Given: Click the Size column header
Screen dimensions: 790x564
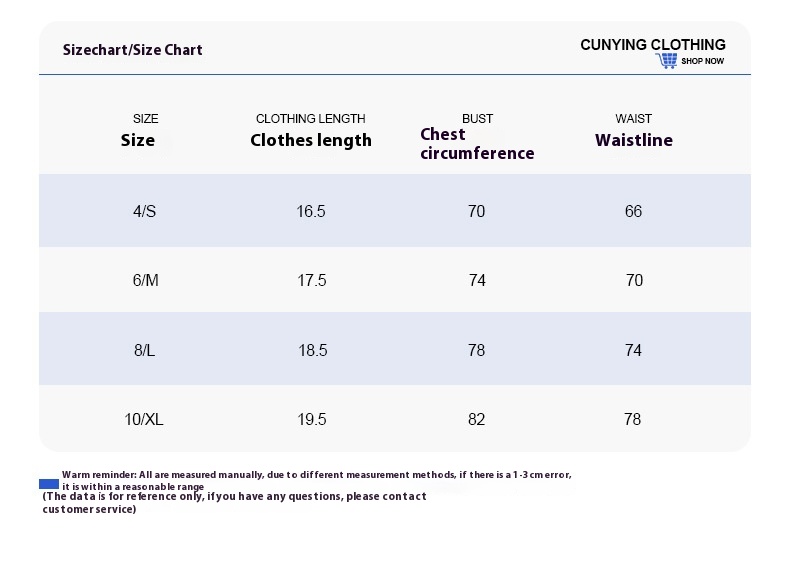Looking at the screenshot, I should (x=138, y=140).
